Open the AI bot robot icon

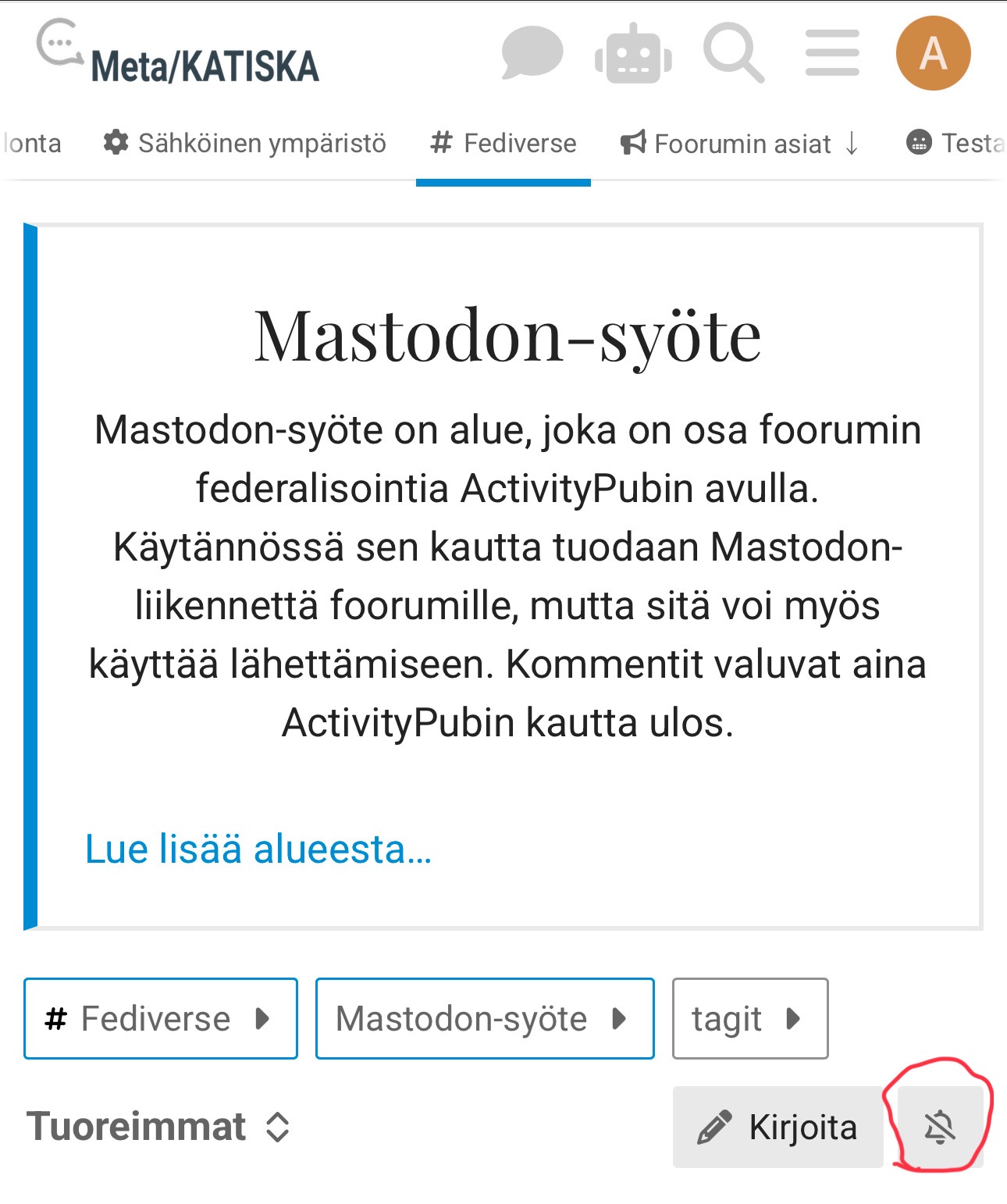coord(633,53)
